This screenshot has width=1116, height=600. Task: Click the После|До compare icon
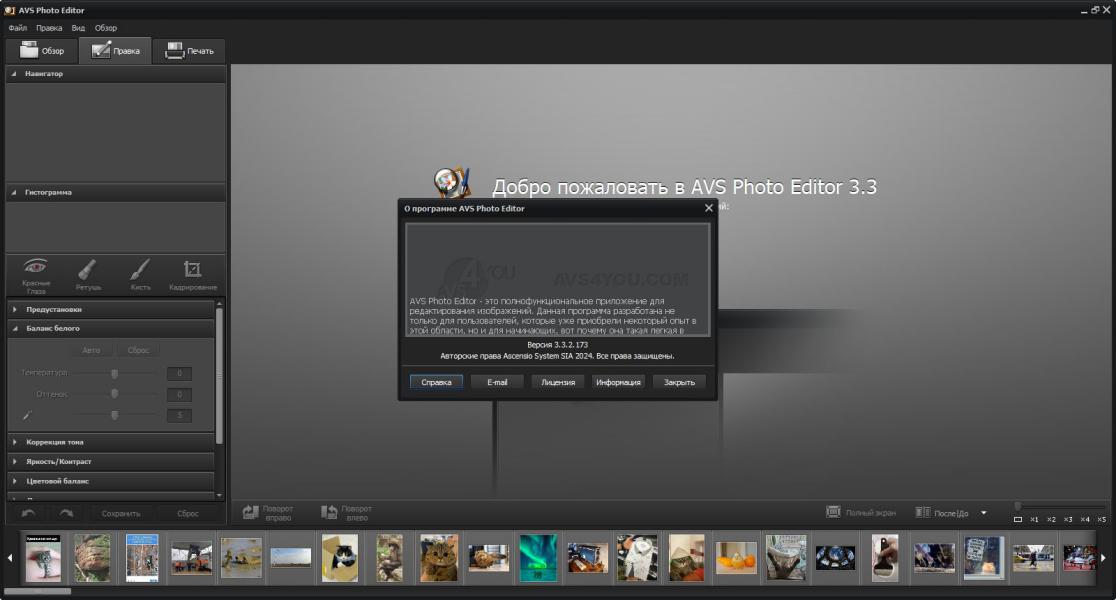[x=923, y=512]
